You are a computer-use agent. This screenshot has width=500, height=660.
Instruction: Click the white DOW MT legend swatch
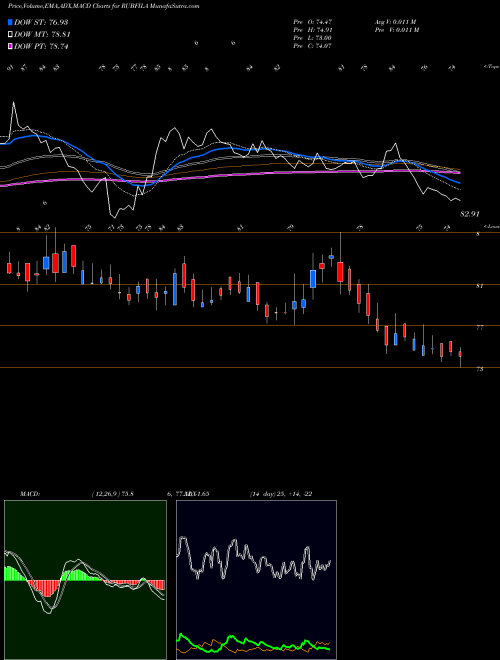(11, 35)
